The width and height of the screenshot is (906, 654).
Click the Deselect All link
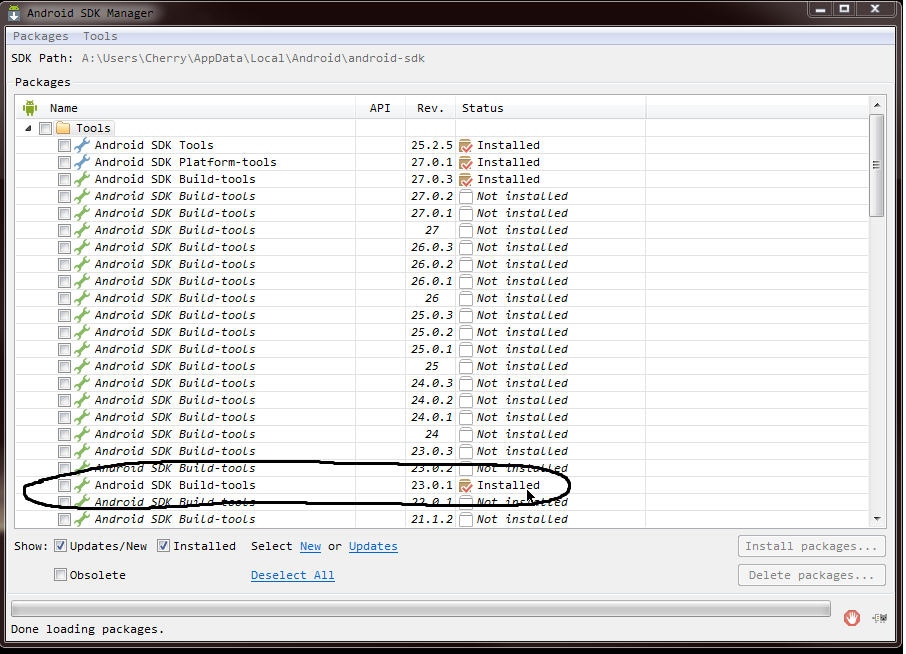click(292, 575)
